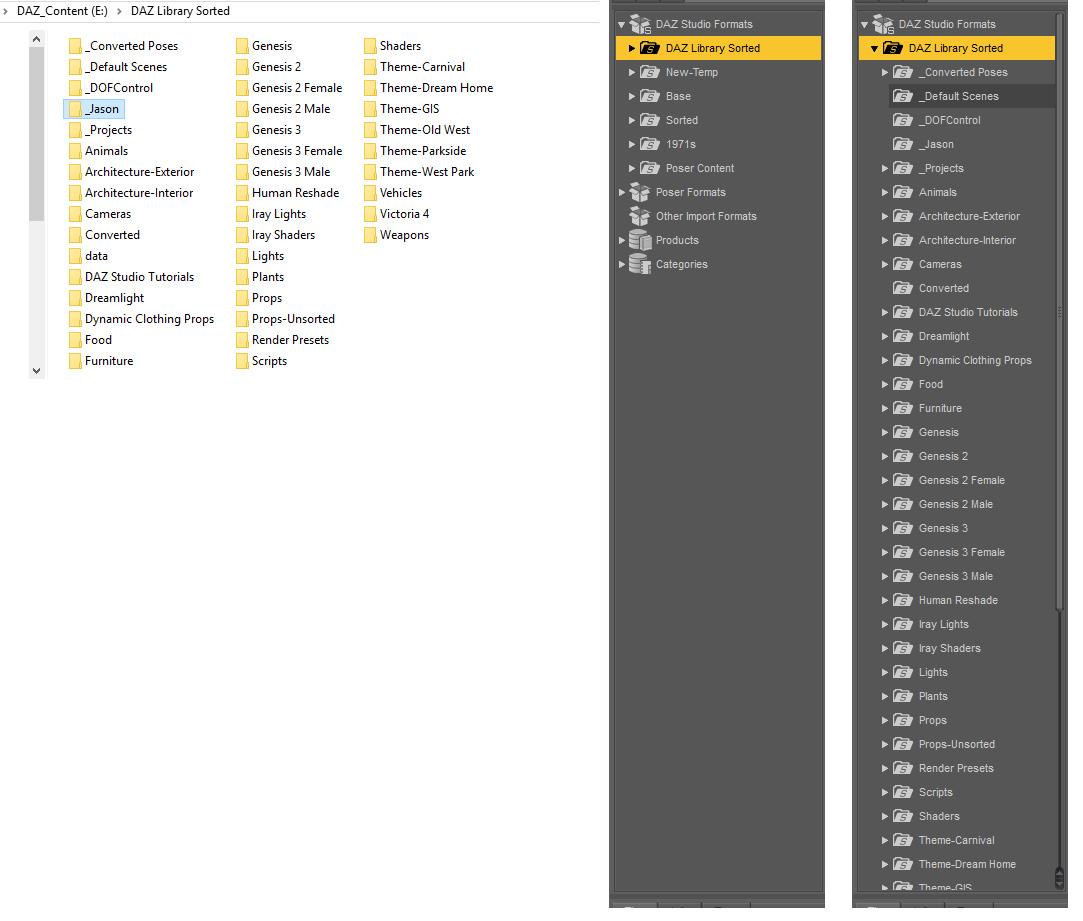The image size is (1083, 921).
Task: Click the Props-Unsorted folder name in Explorer
Action: (293, 319)
